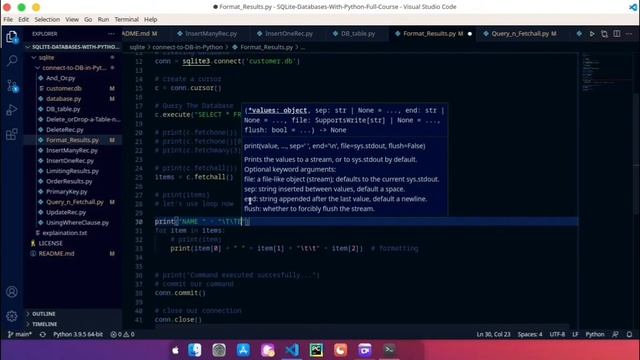
Task: Click the editor minimap
Action: pyautogui.click(x=605, y=73)
